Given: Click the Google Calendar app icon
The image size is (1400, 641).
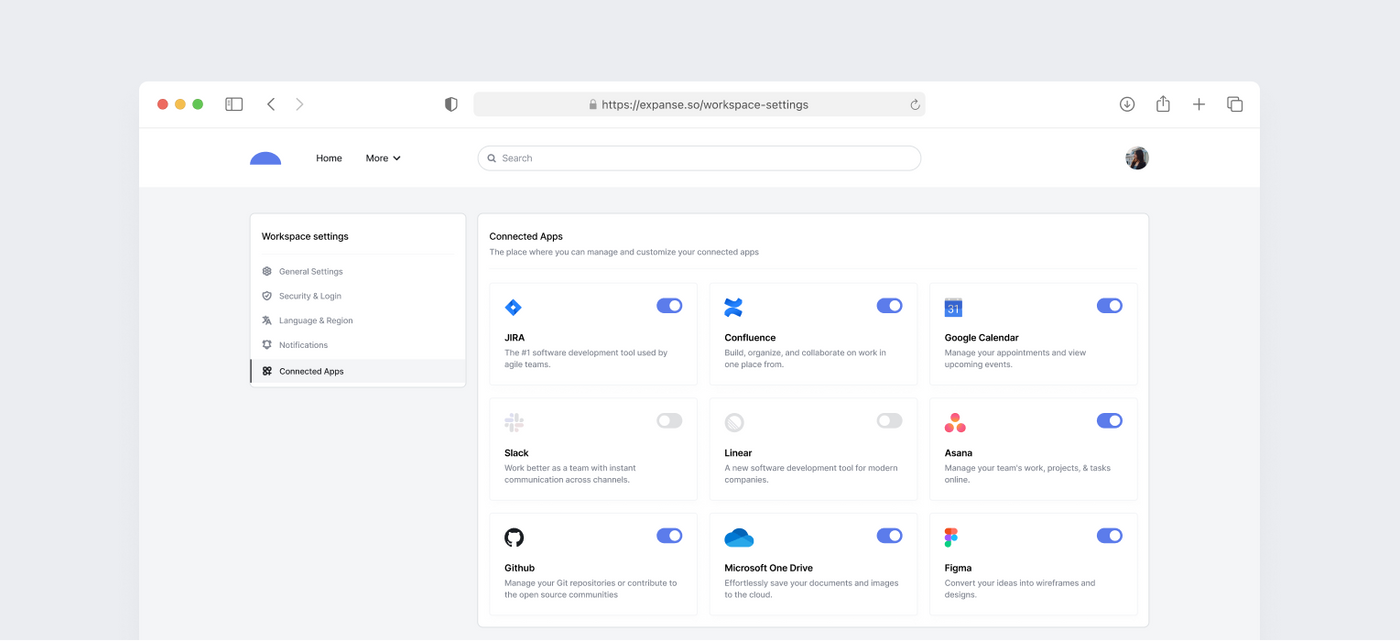Looking at the screenshot, I should point(953,306).
